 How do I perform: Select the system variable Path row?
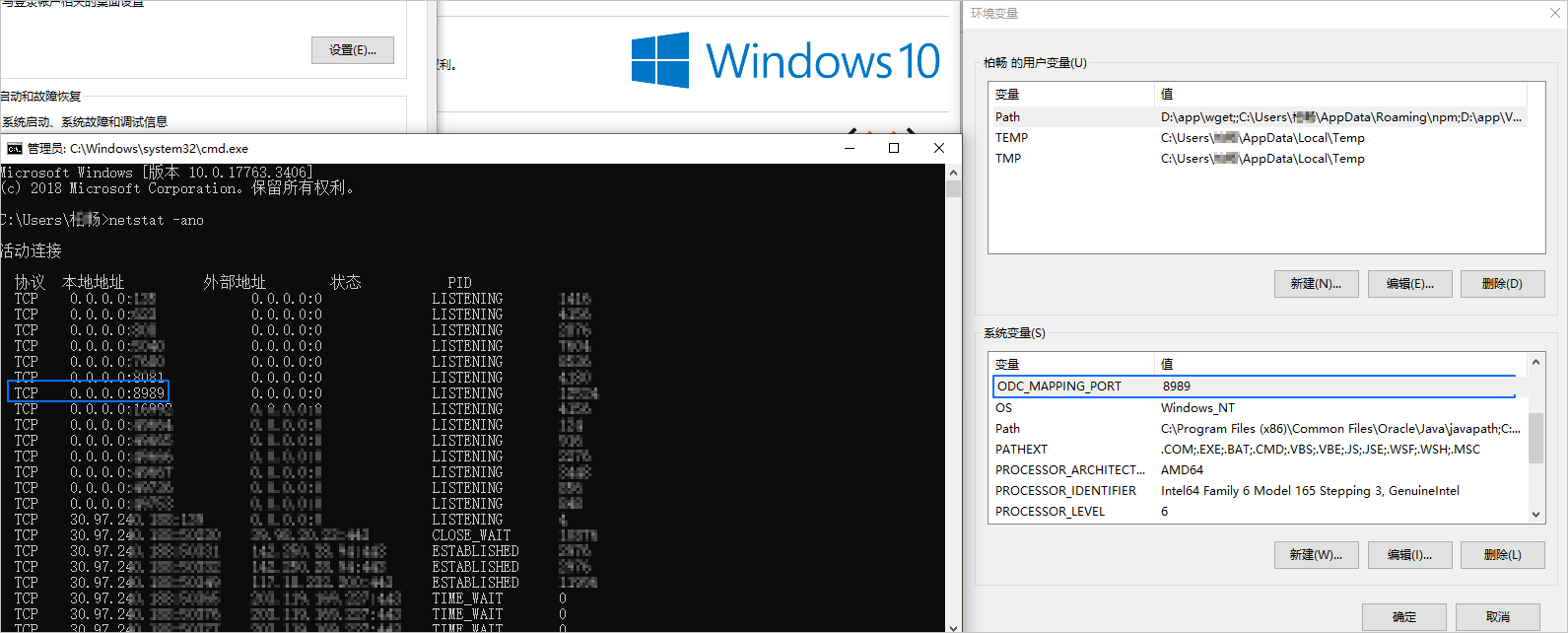1259,429
